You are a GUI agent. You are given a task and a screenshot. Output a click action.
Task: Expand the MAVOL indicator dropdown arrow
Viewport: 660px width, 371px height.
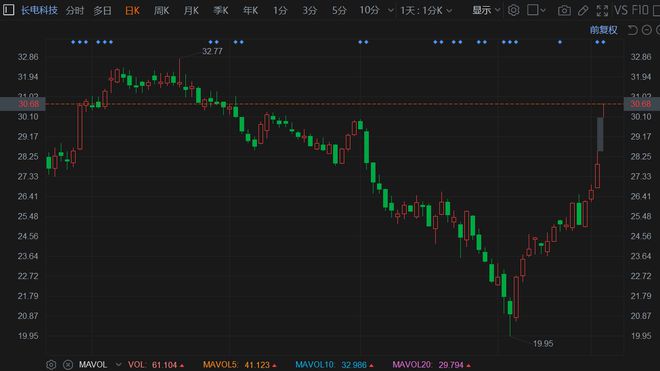pos(118,365)
